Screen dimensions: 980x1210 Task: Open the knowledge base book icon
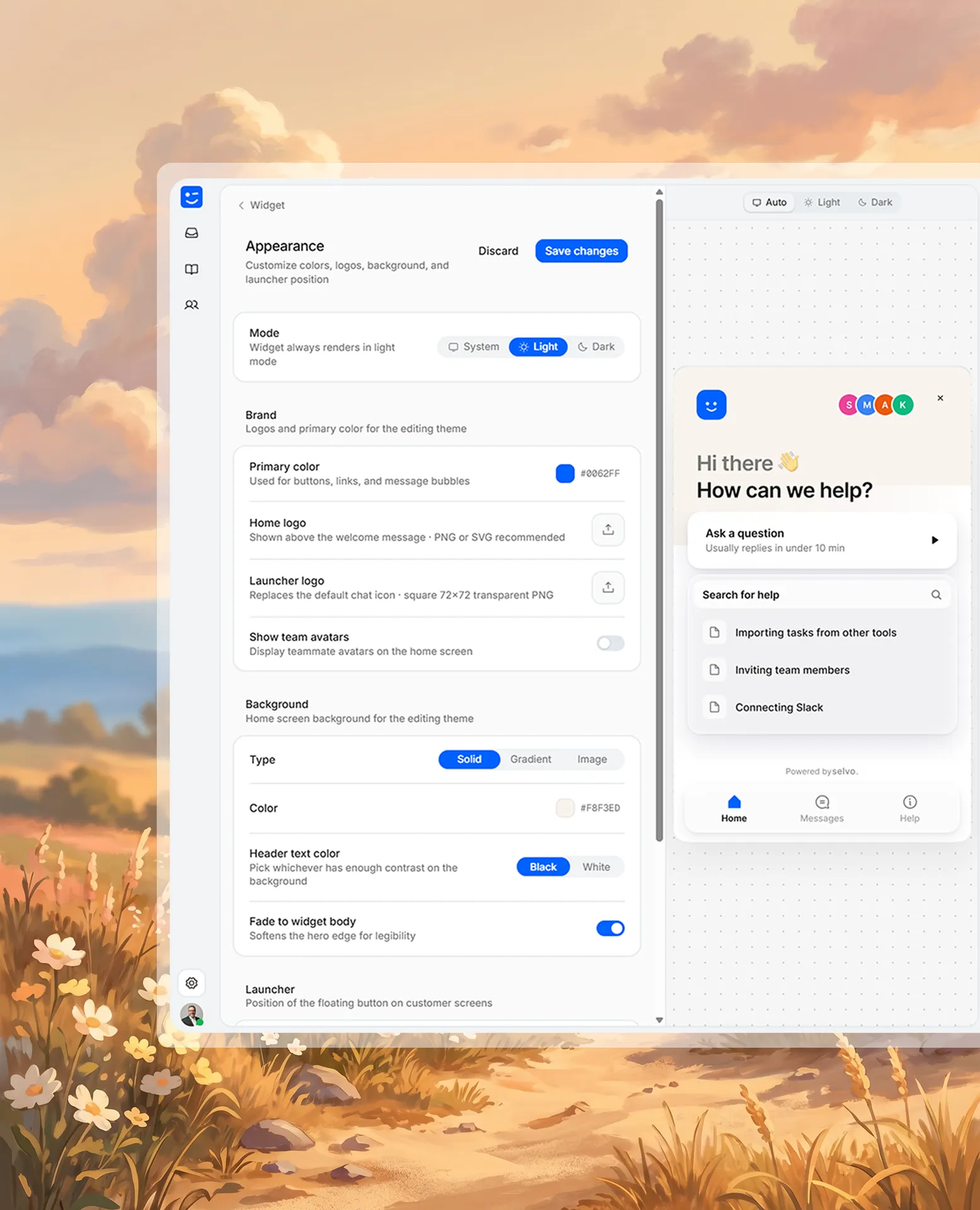(x=192, y=269)
